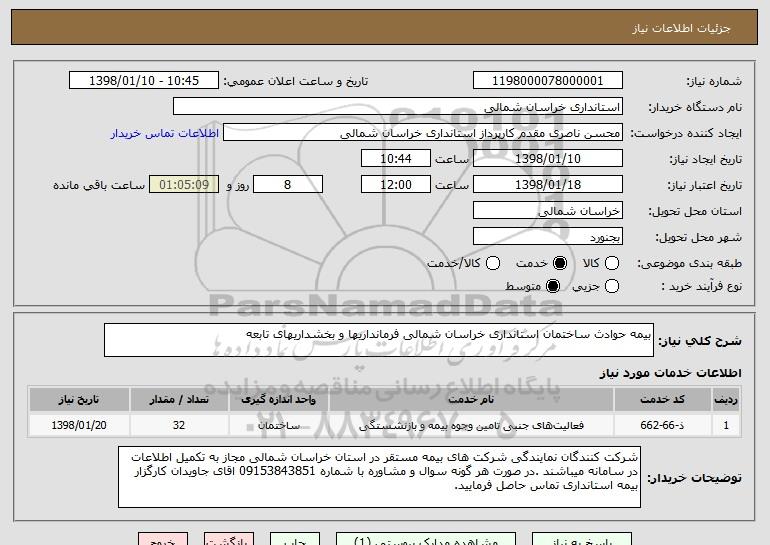Select the کالا radio button

[612, 263]
